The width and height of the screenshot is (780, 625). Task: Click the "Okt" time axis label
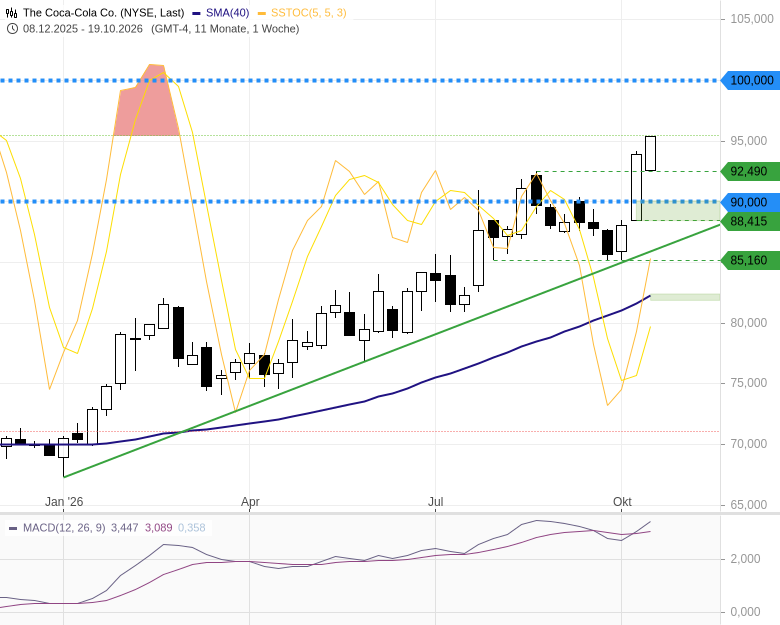(622, 502)
